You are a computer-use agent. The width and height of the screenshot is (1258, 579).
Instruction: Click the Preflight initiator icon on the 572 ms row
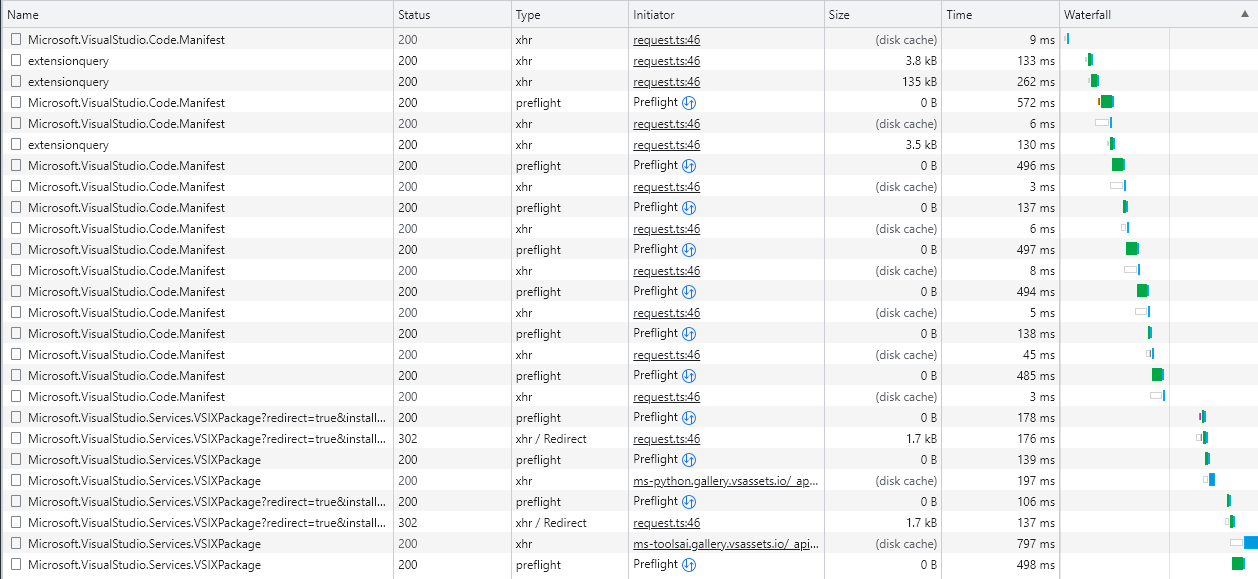(x=689, y=102)
